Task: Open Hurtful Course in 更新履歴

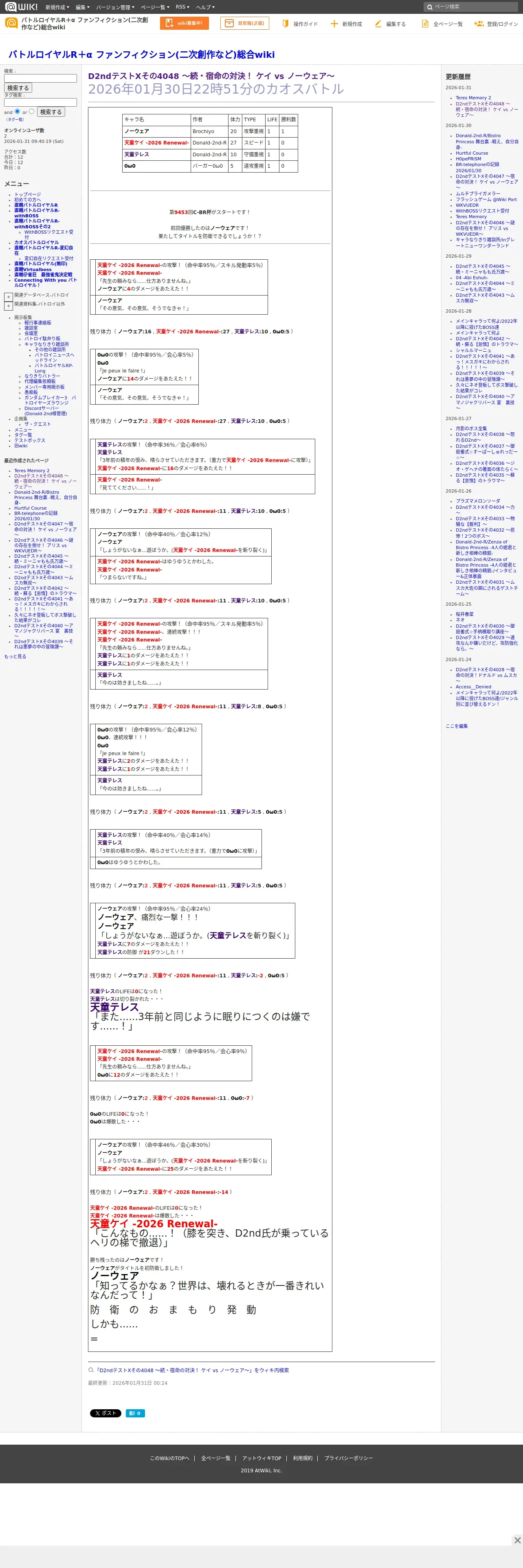Action: coord(472,153)
